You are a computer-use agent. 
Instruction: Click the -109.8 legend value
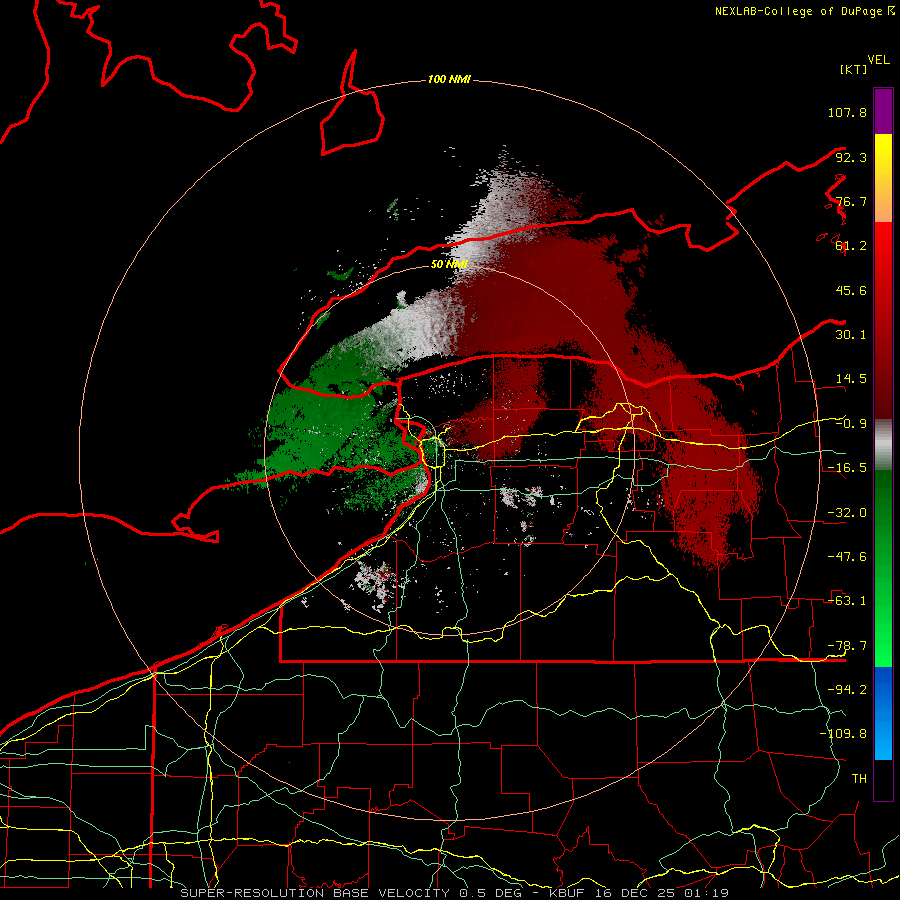click(x=843, y=734)
